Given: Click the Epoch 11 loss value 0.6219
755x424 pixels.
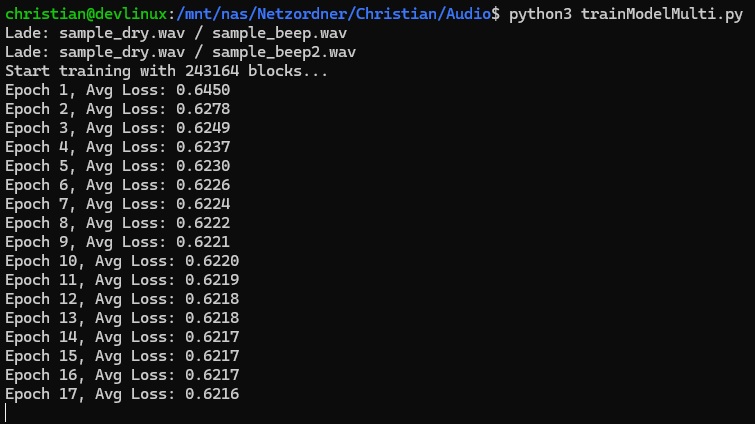Looking at the screenshot, I should (x=212, y=280).
